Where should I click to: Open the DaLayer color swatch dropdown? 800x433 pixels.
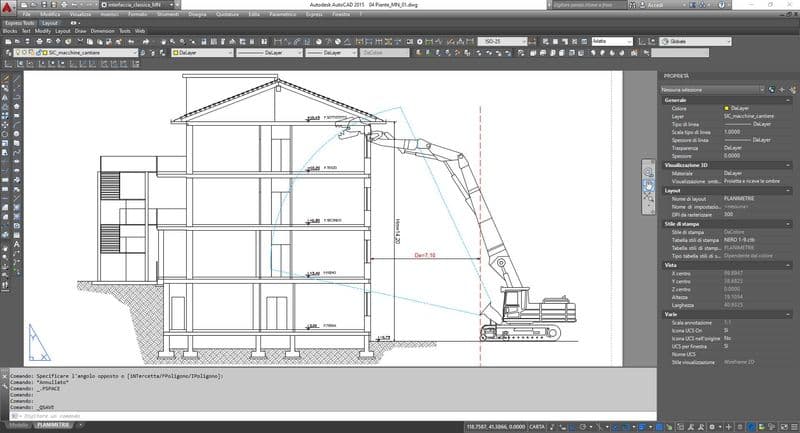(202, 52)
